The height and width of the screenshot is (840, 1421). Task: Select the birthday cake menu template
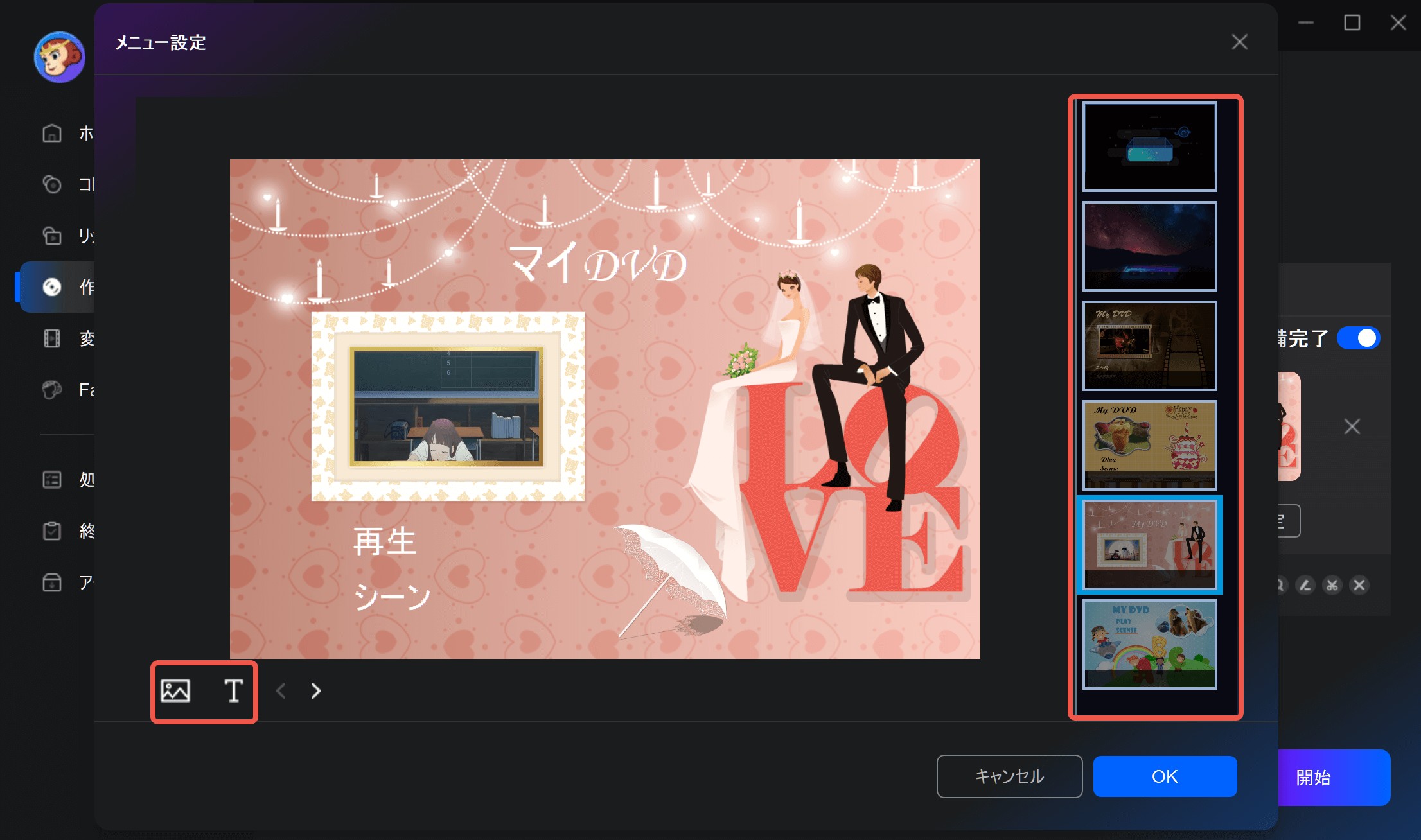coord(1149,445)
